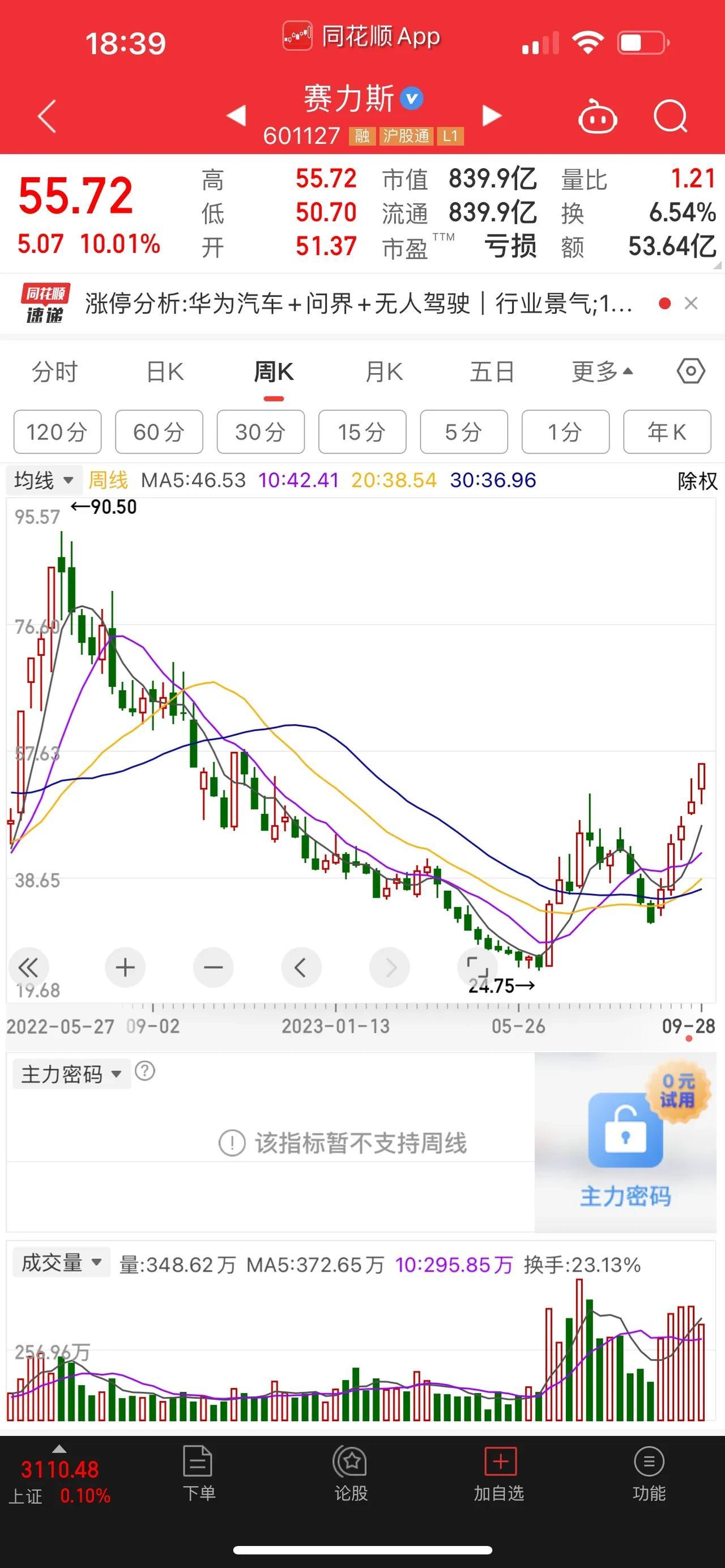Switch to 分时 tab
This screenshot has width=725, height=1568.
(x=55, y=371)
